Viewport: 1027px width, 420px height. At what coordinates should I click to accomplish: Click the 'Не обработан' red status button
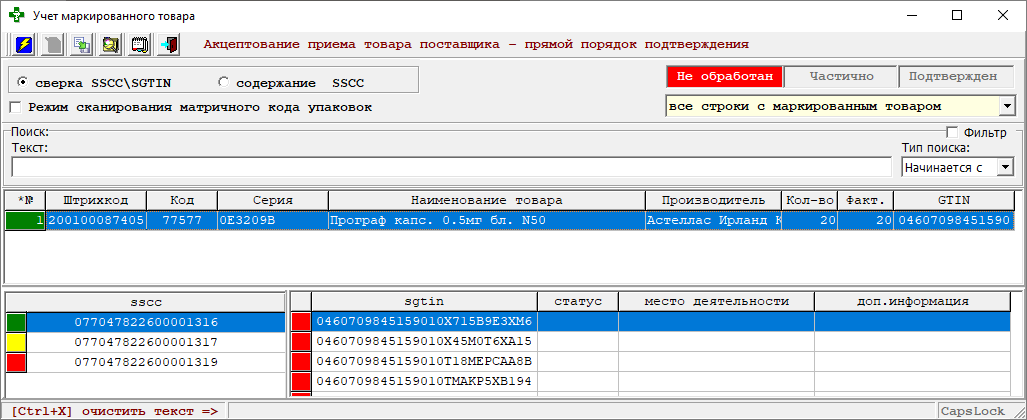pos(724,76)
